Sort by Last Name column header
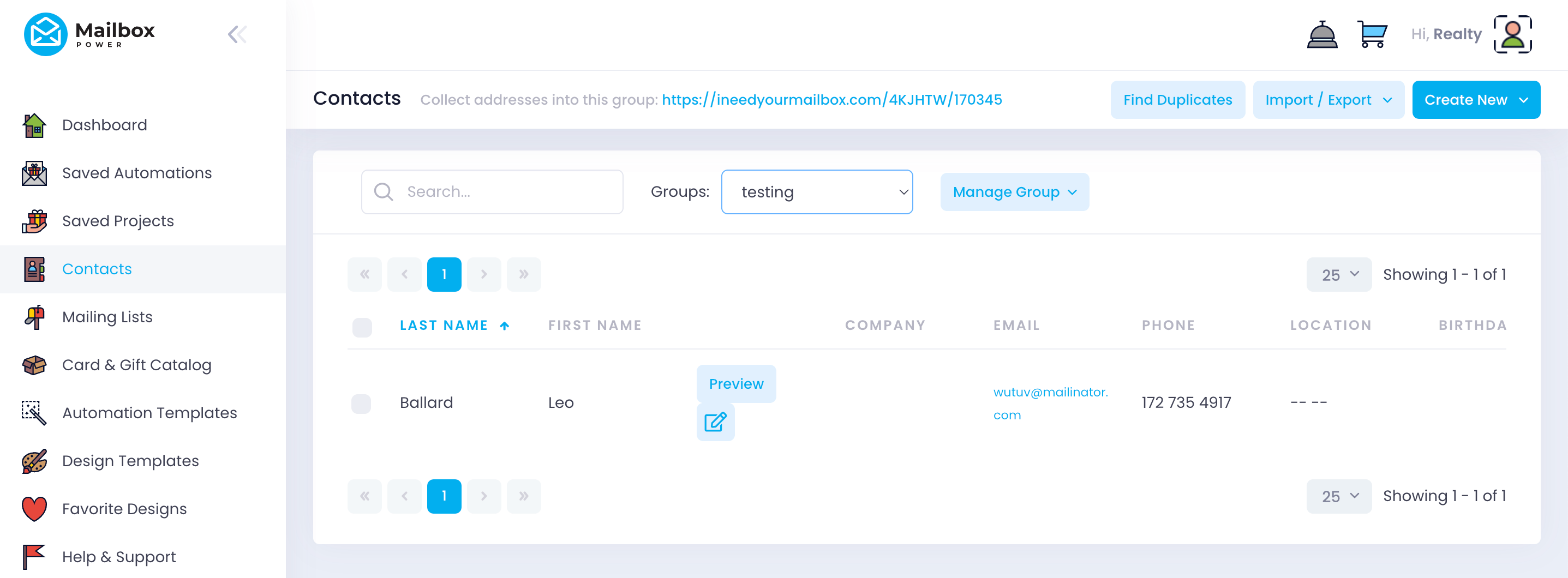 444,326
